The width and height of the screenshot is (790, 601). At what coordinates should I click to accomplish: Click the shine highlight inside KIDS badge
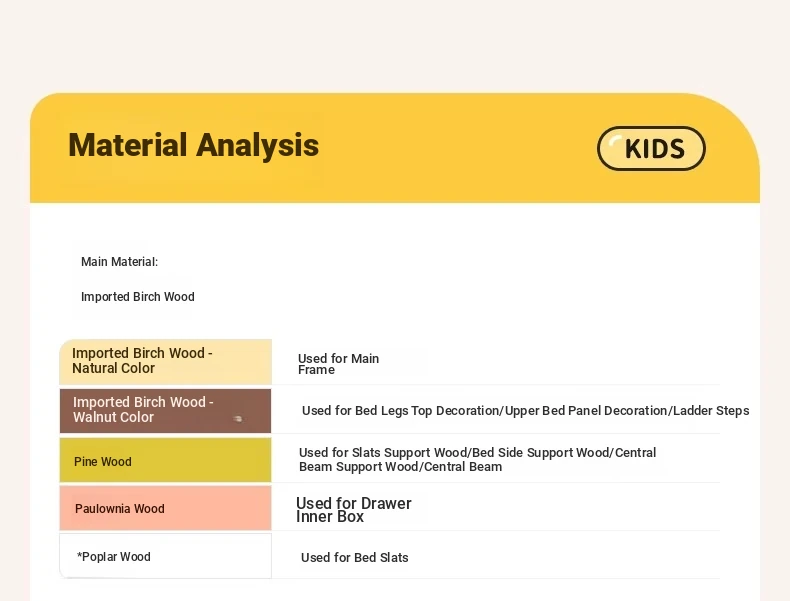614,142
